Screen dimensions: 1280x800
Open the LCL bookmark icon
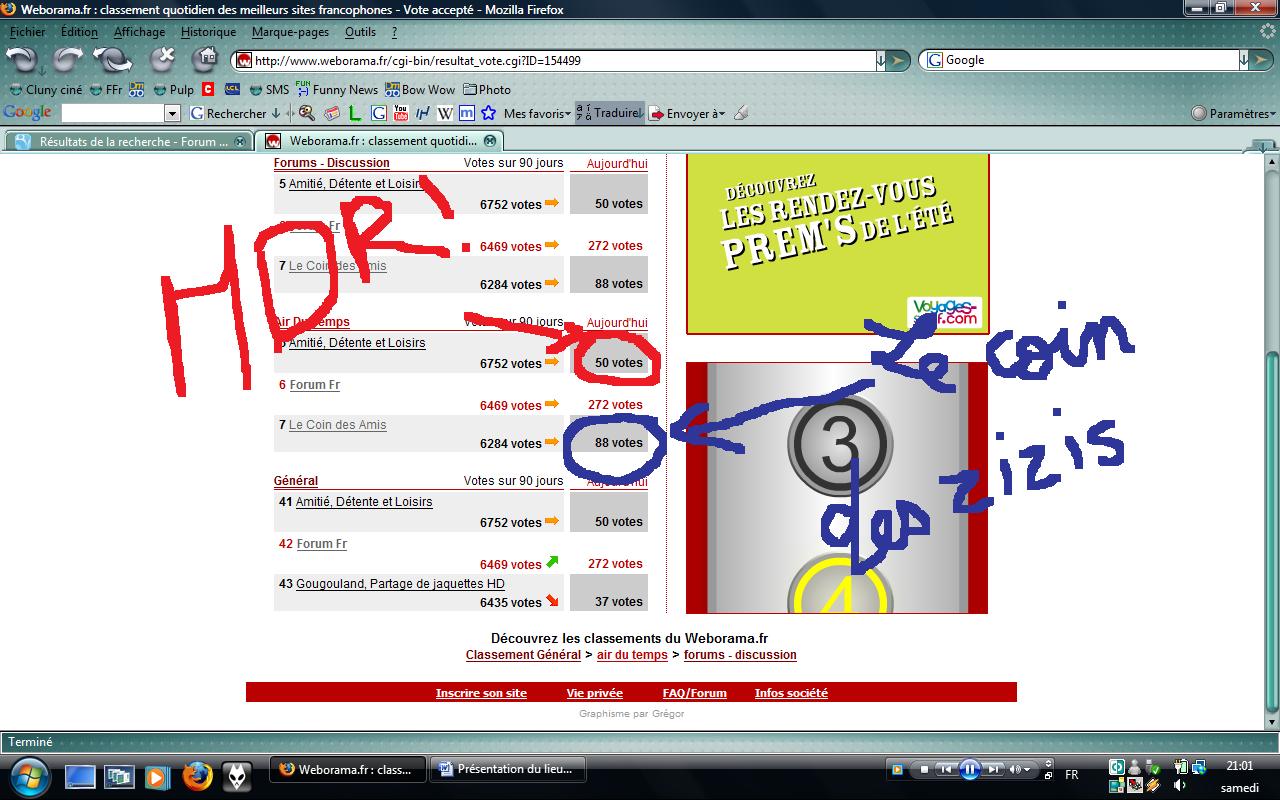pos(233,89)
